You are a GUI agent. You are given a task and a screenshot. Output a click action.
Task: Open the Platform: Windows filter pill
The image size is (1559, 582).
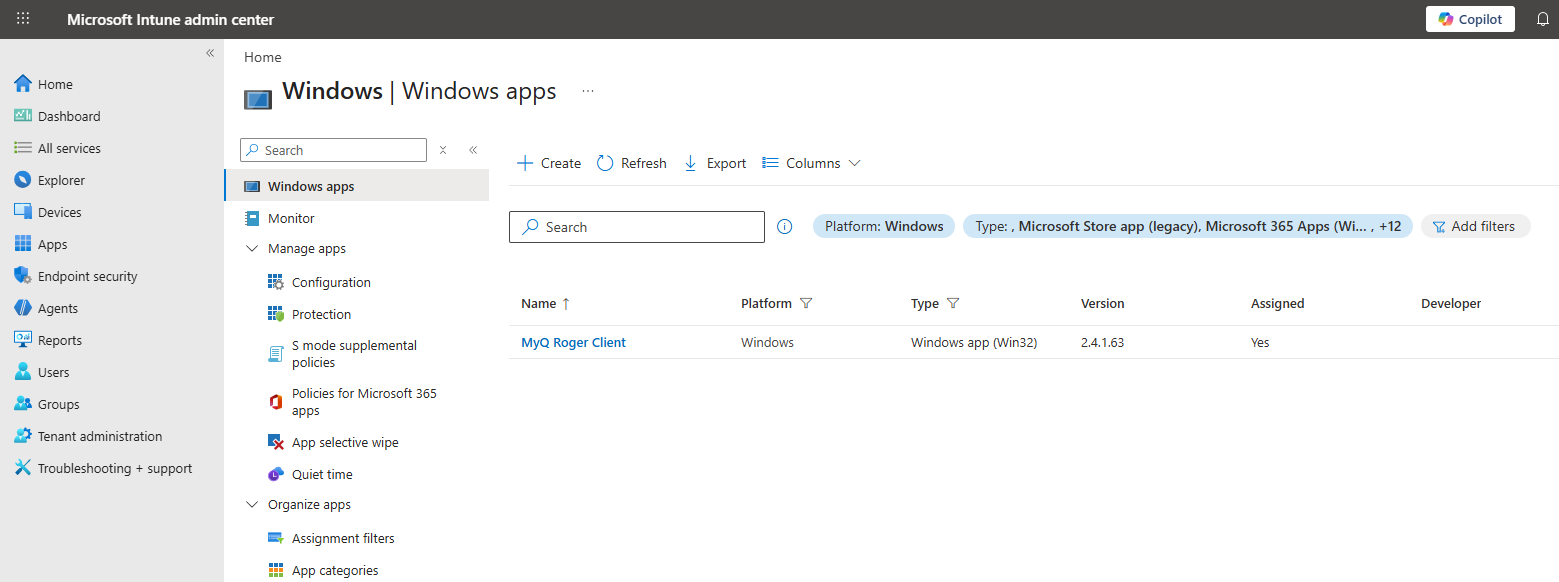[884, 226]
